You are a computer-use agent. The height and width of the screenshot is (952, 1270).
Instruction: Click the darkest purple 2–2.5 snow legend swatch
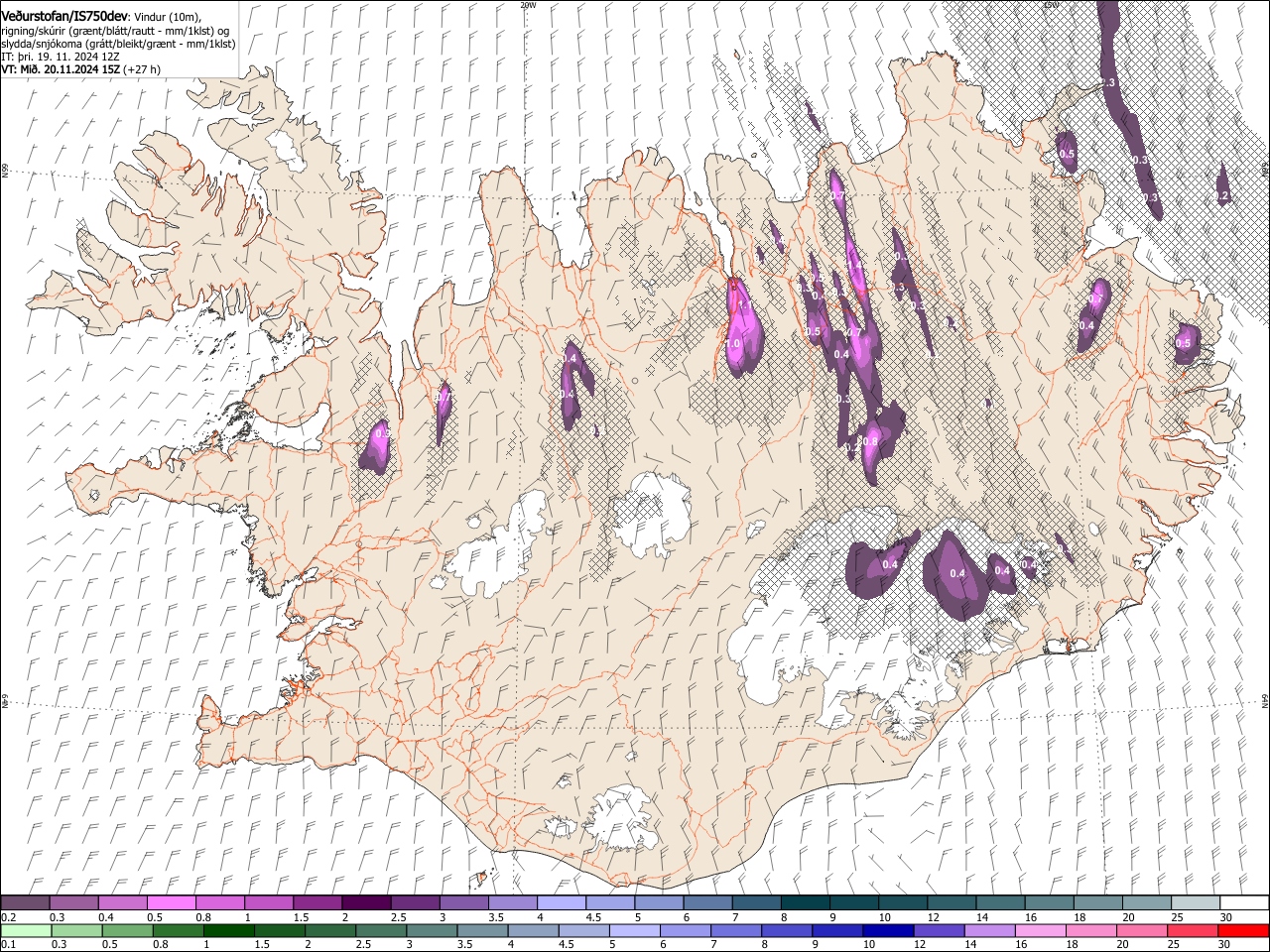[365, 903]
